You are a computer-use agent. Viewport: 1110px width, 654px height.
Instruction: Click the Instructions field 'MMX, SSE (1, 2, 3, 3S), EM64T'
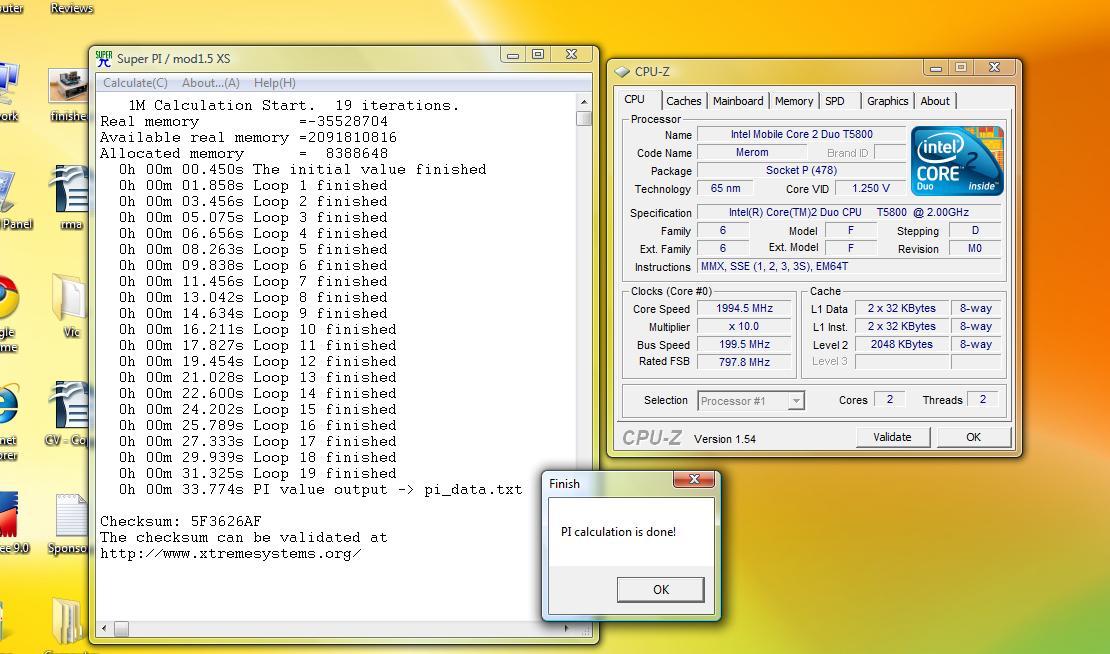[849, 266]
